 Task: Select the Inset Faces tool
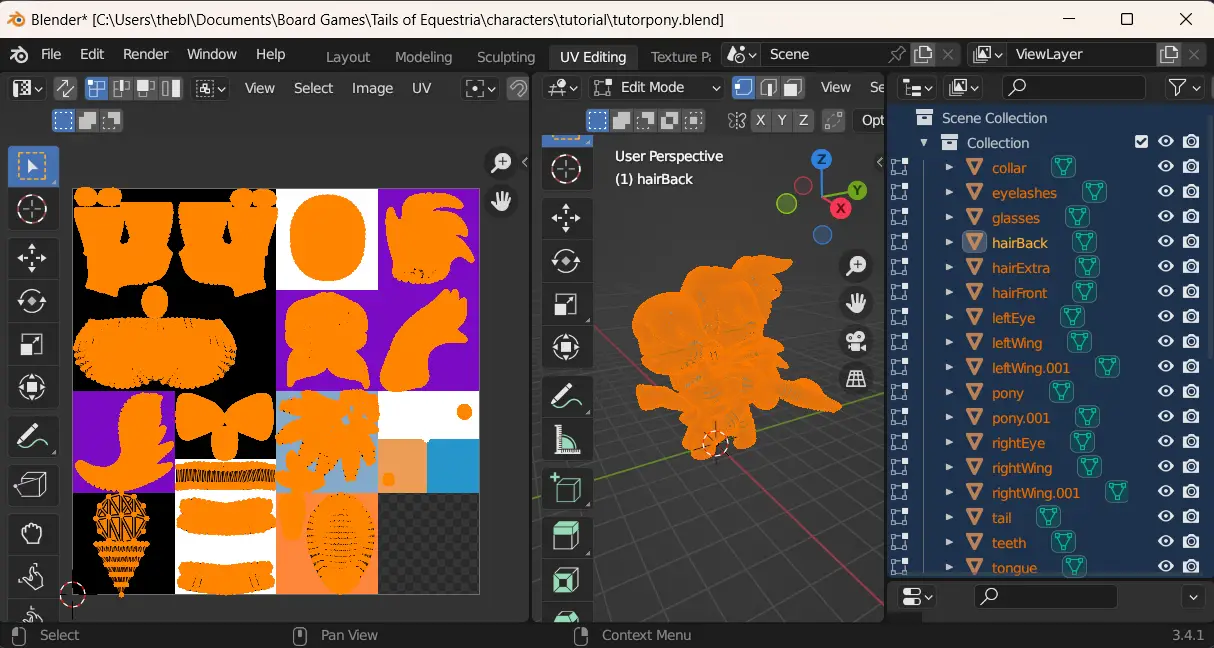[566, 580]
